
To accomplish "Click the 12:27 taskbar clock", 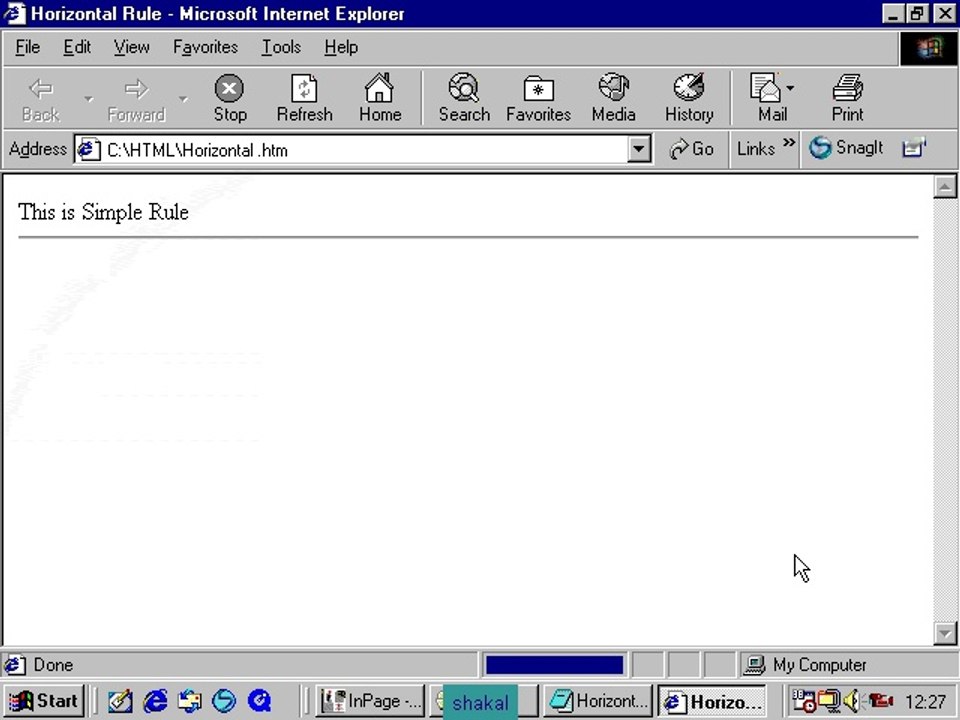I will (x=925, y=702).
